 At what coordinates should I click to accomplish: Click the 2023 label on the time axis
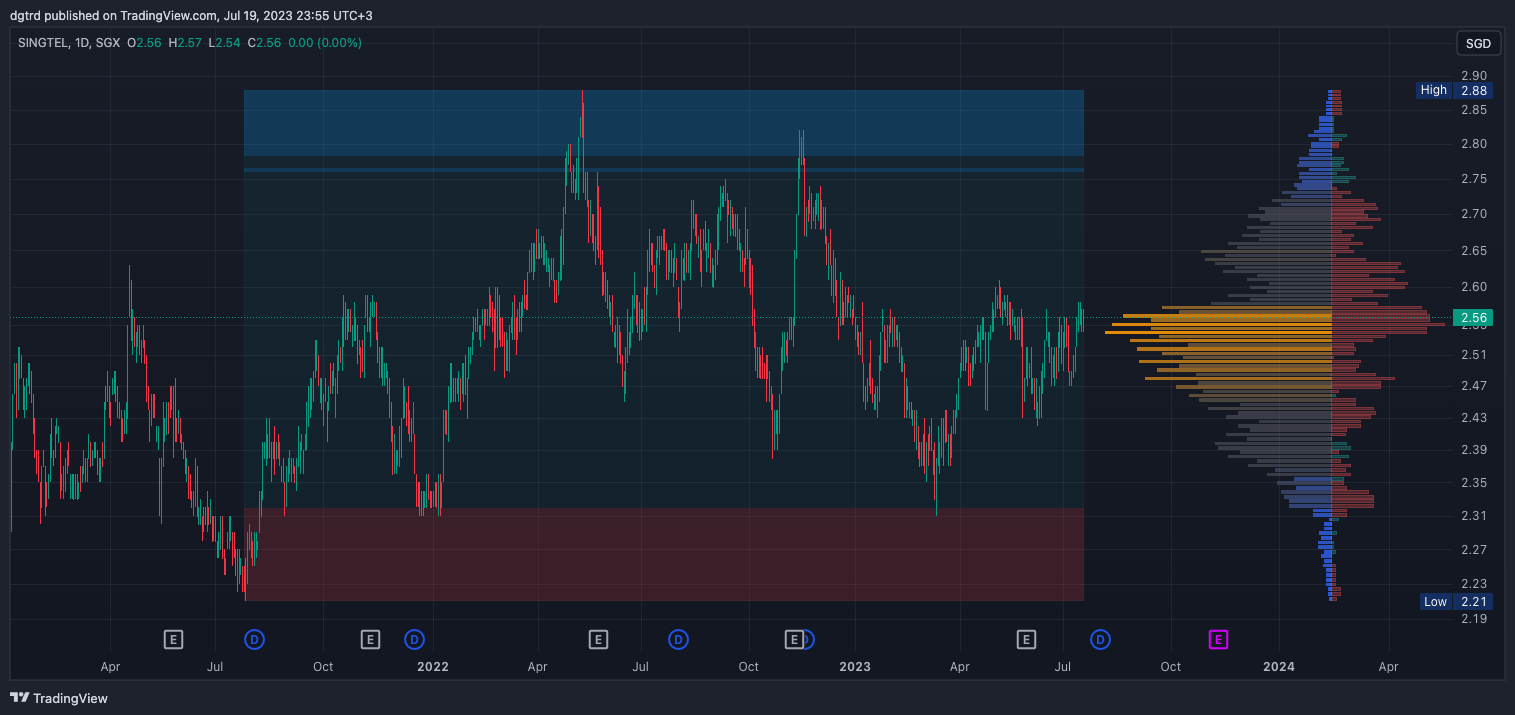coord(855,666)
